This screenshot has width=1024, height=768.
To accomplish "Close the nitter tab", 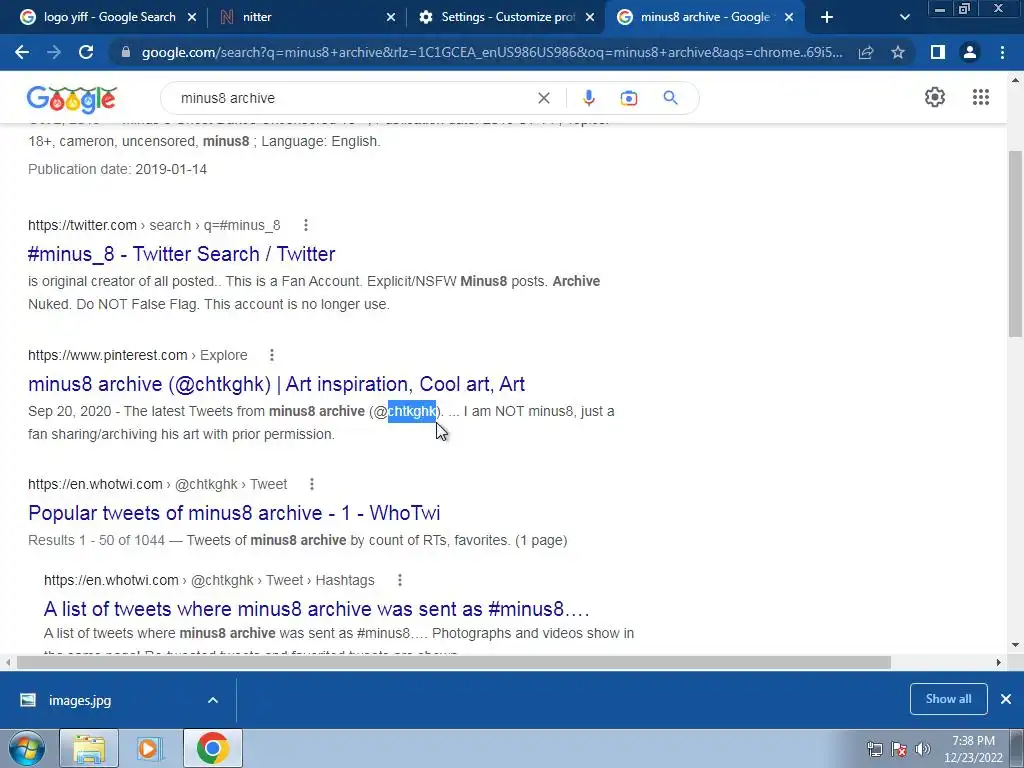I will pyautogui.click(x=391, y=18).
